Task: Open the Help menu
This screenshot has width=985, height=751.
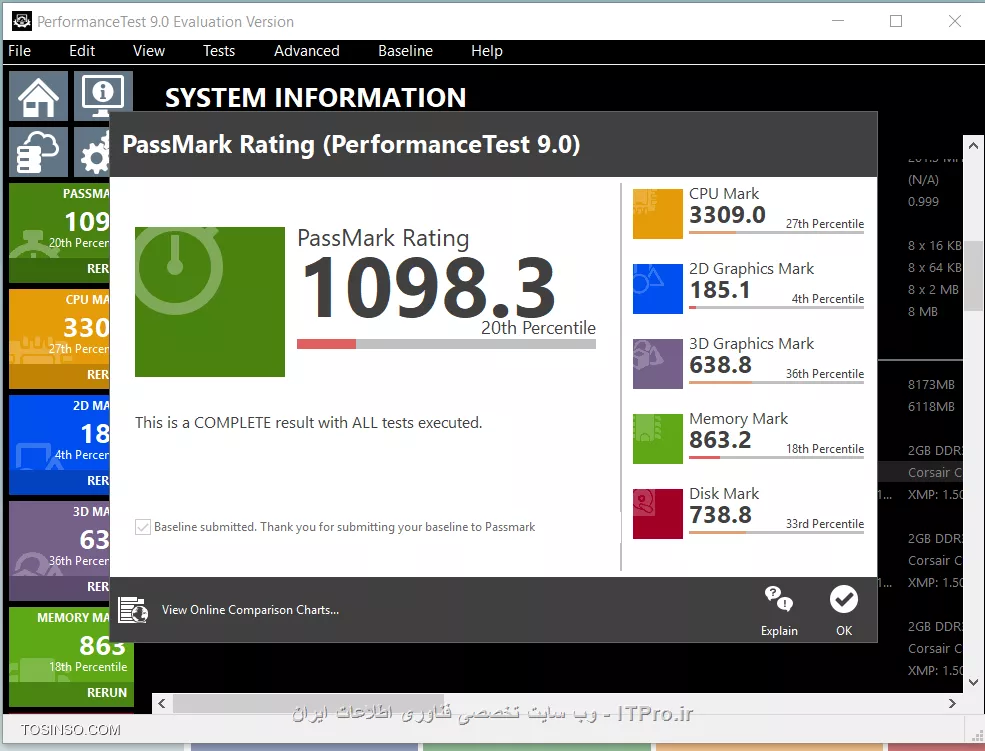Action: 487,51
